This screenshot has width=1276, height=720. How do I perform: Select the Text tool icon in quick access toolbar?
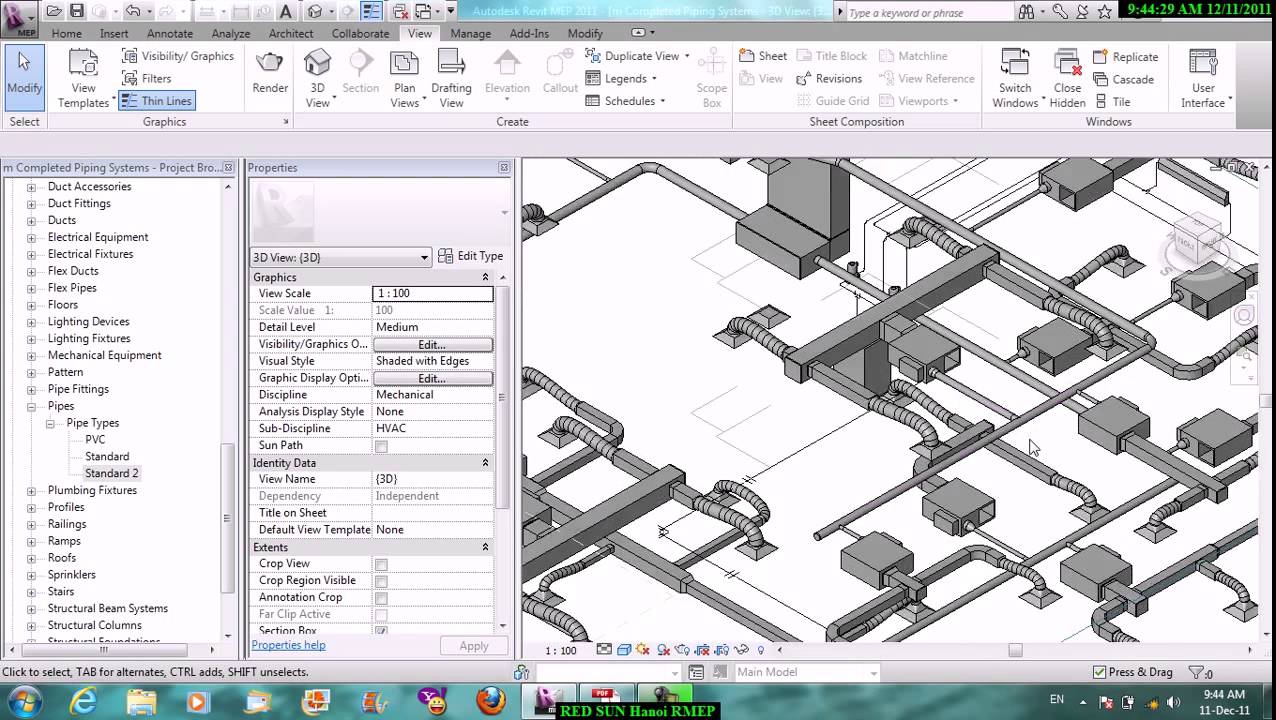pos(286,12)
